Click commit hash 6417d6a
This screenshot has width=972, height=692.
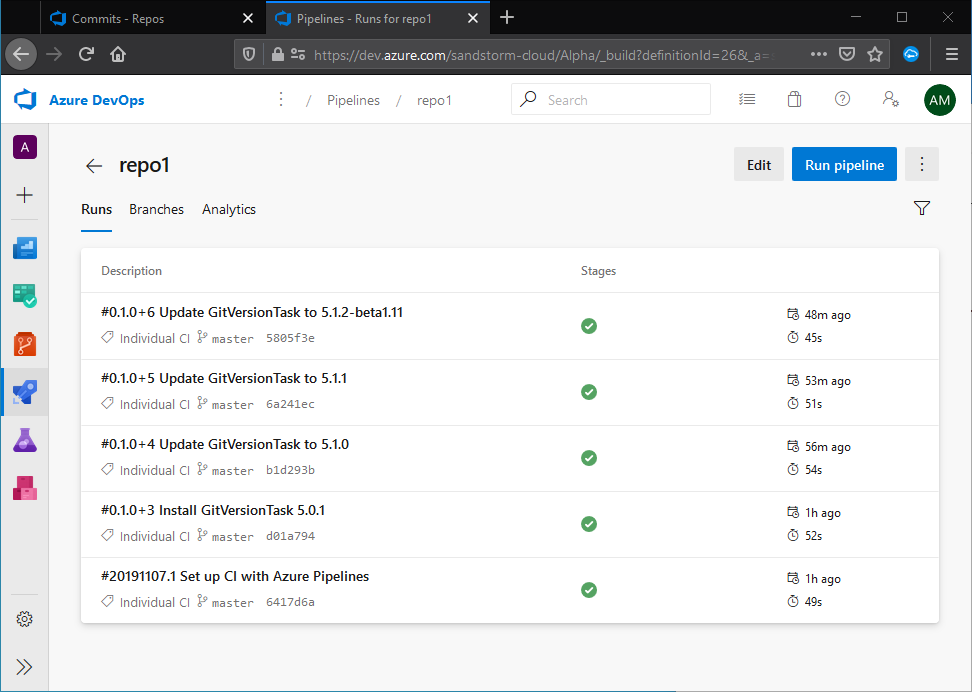290,602
